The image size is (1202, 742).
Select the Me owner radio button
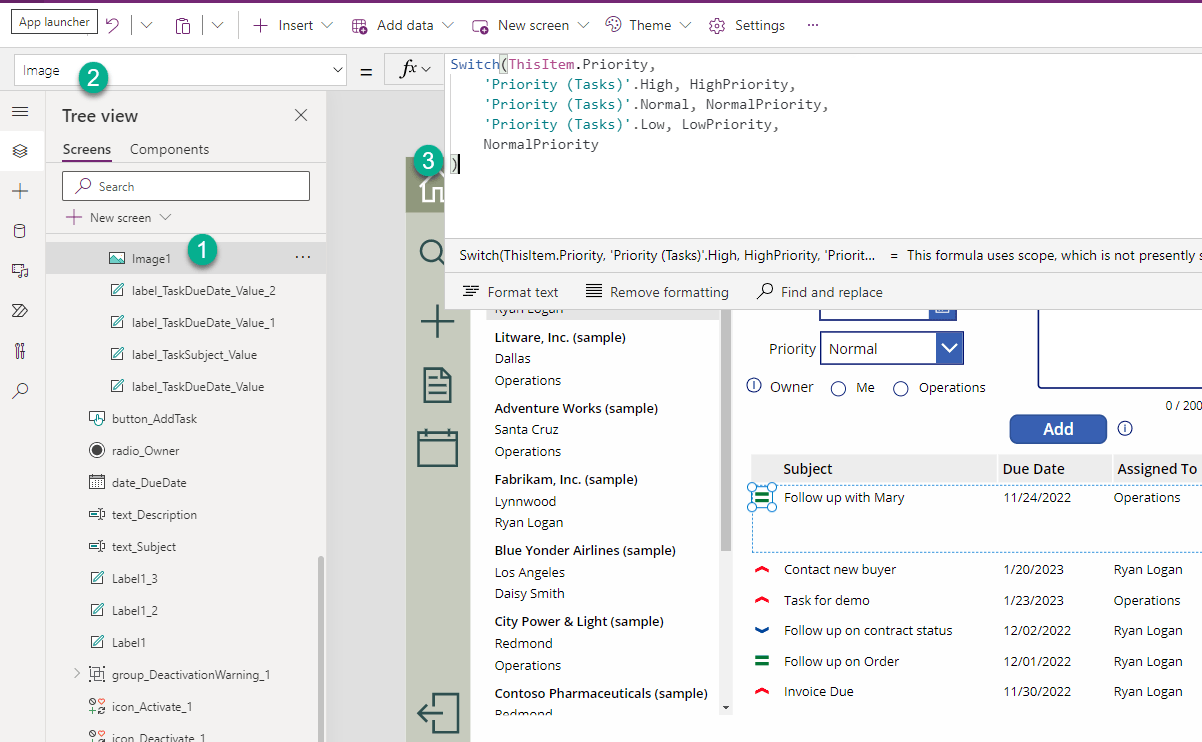click(838, 388)
